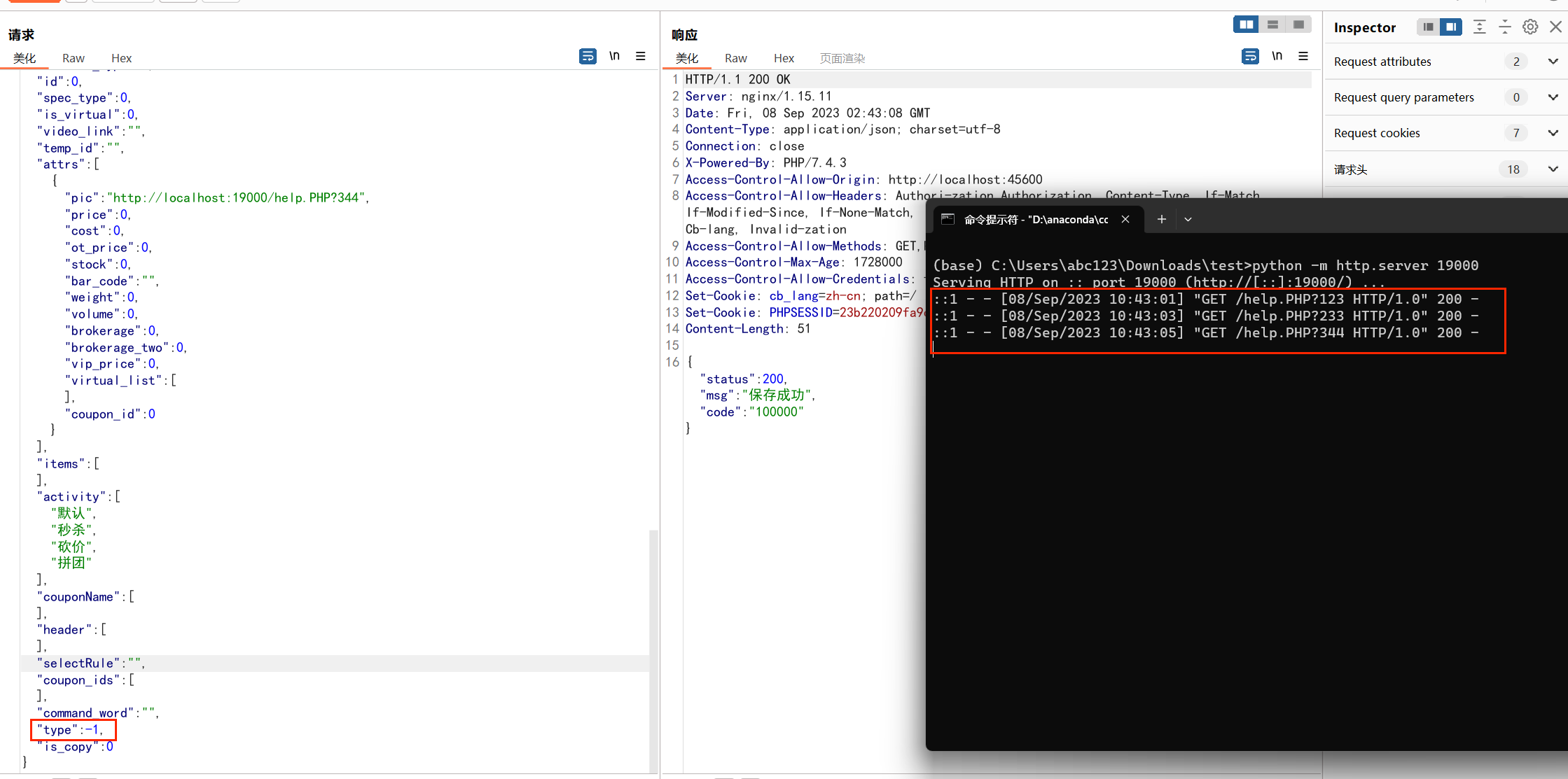The width and height of the screenshot is (1568, 779).
Task: Expand 请求头 headers section
Action: [1552, 169]
